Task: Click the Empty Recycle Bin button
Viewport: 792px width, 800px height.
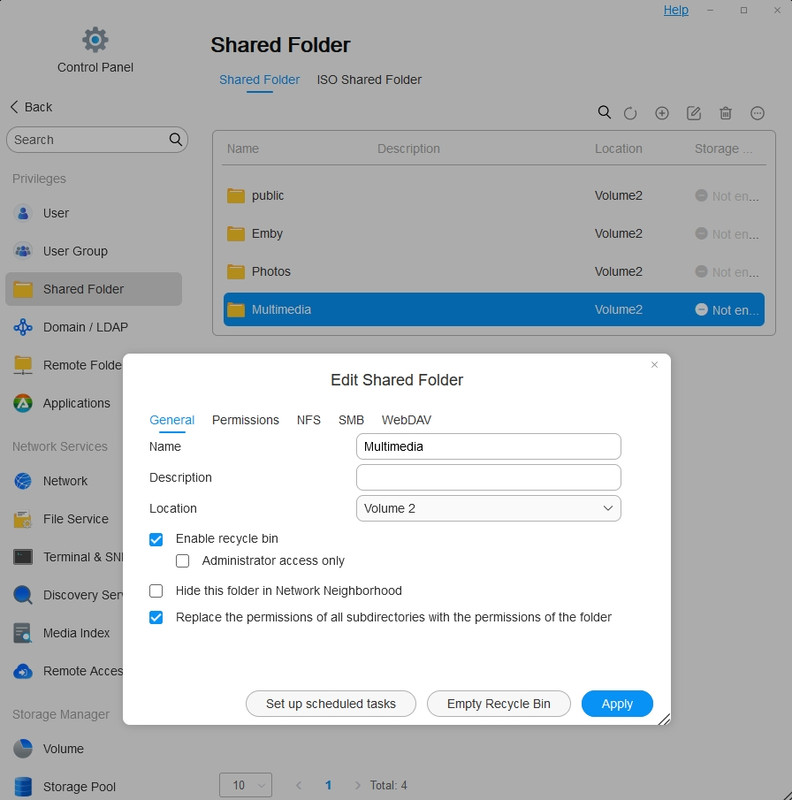Action: coord(499,704)
